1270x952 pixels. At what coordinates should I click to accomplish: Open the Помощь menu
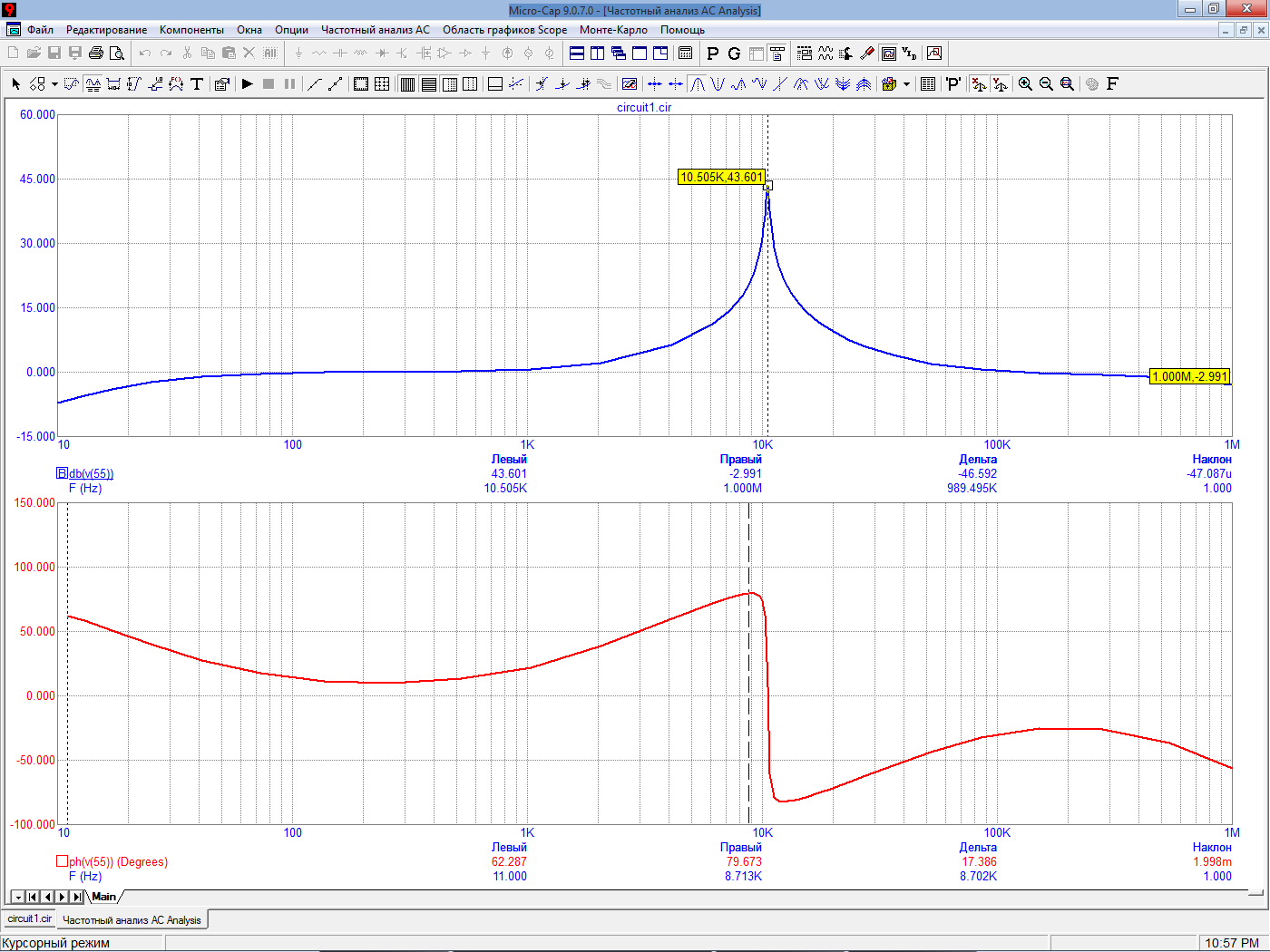tap(682, 30)
